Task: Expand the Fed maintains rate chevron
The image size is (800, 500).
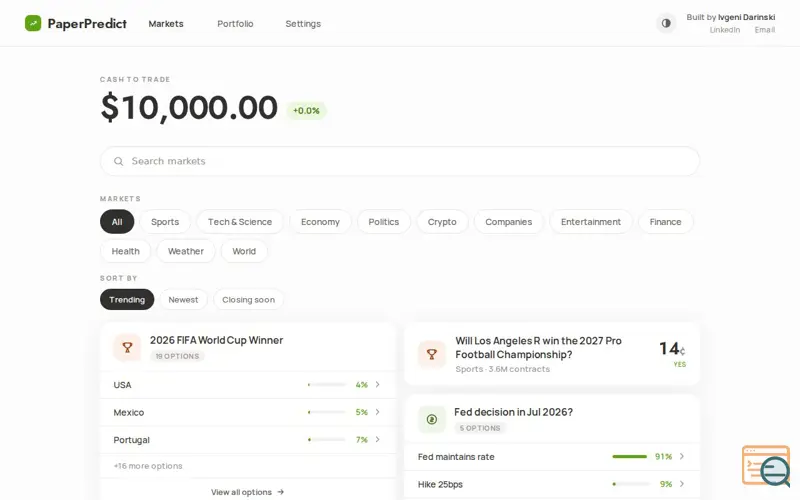Action: [682, 456]
